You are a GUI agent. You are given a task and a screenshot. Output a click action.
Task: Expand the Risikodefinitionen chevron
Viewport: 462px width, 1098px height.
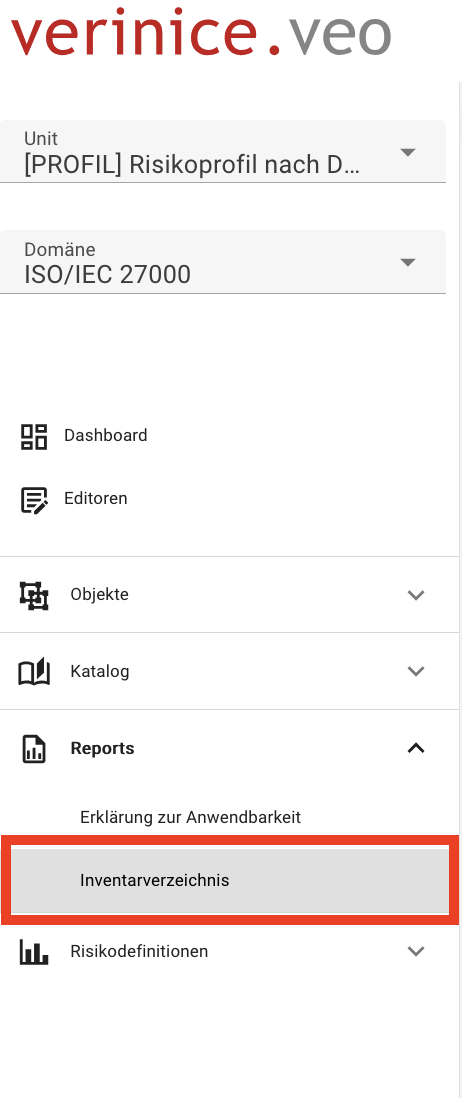(416, 951)
